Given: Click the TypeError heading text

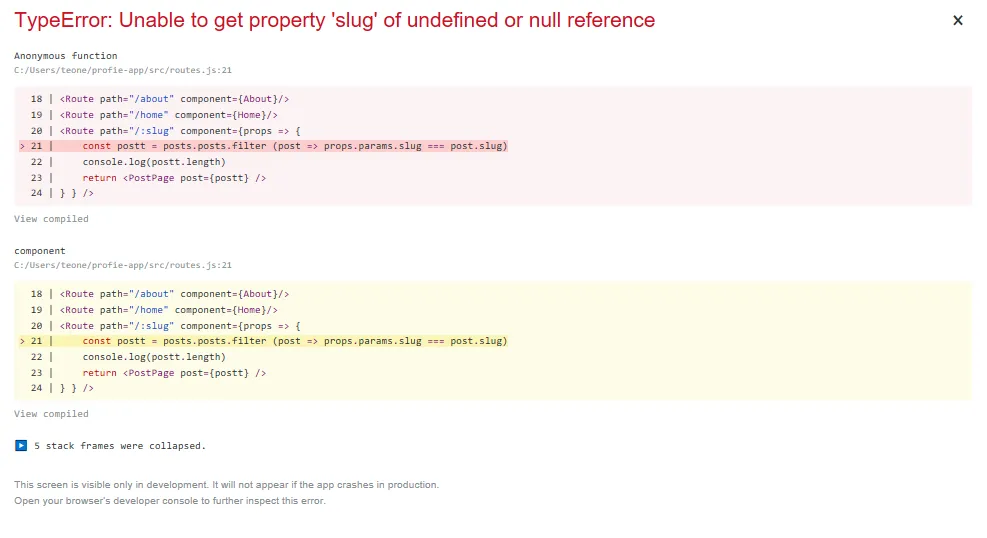Looking at the screenshot, I should pos(335,20).
